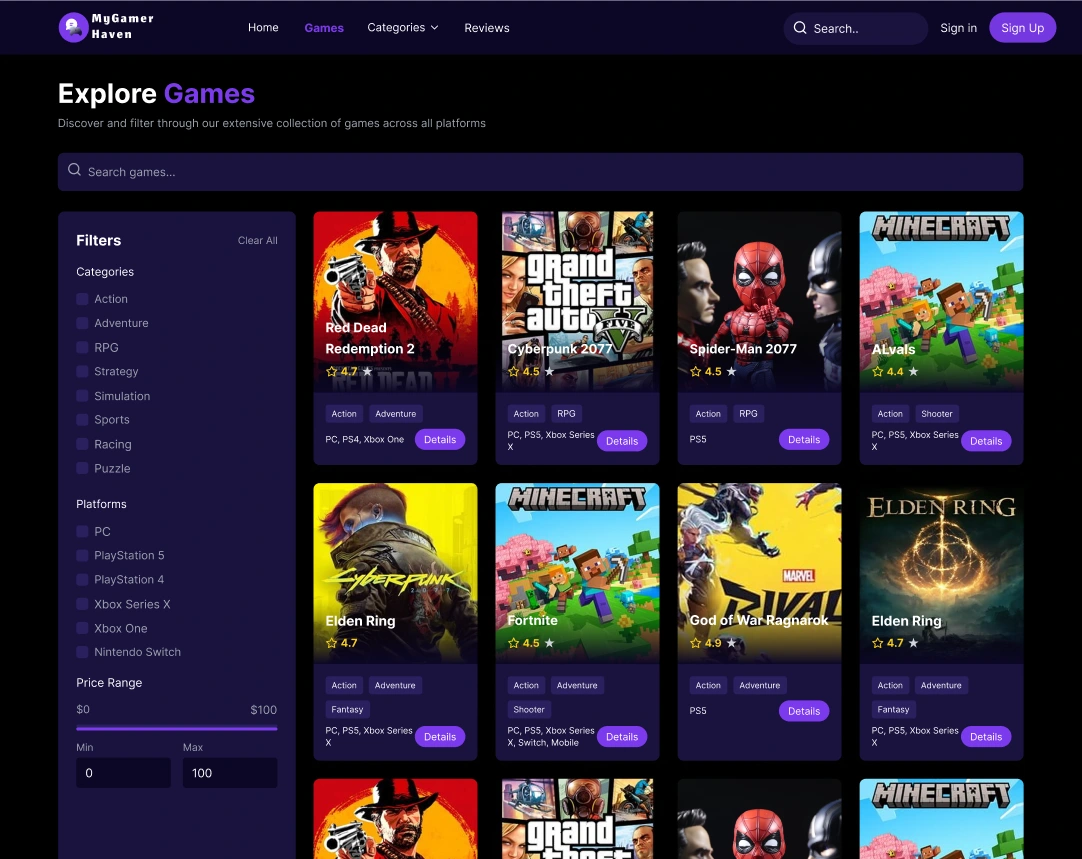Viewport: 1082px width, 859px height.
Task: Click the RPG tag on Spider-Man 2077 card
Action: click(x=748, y=413)
